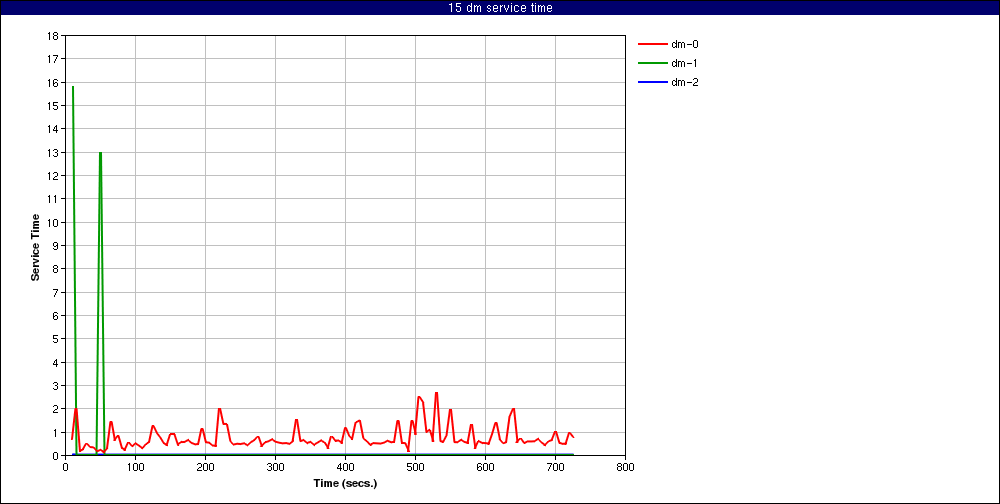Click the red dm-0 peak near 220 seconds
The width and height of the screenshot is (1000, 504).
click(x=219, y=409)
